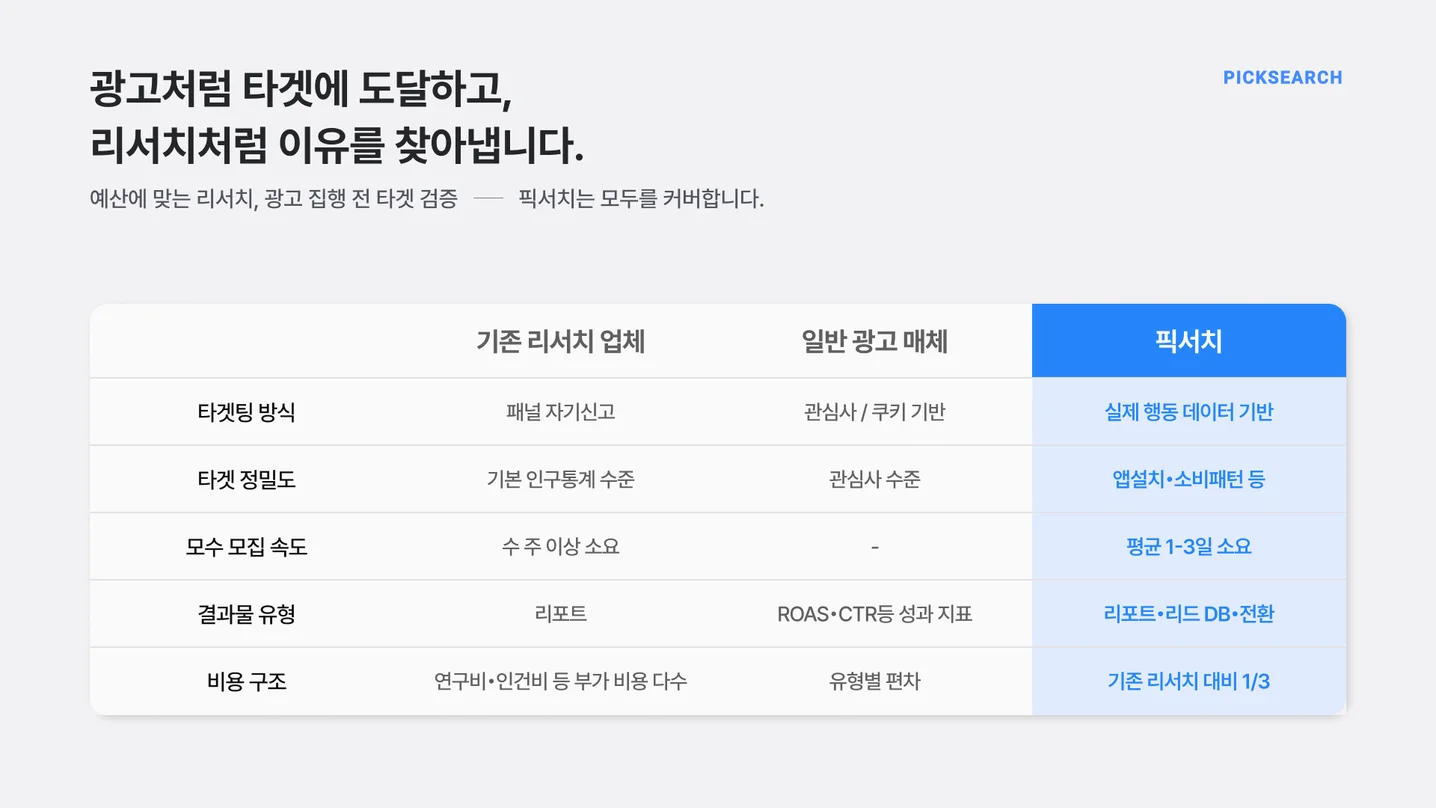1436x808 pixels.
Task: Select row label '비용 구조'
Action: [x=246, y=682]
